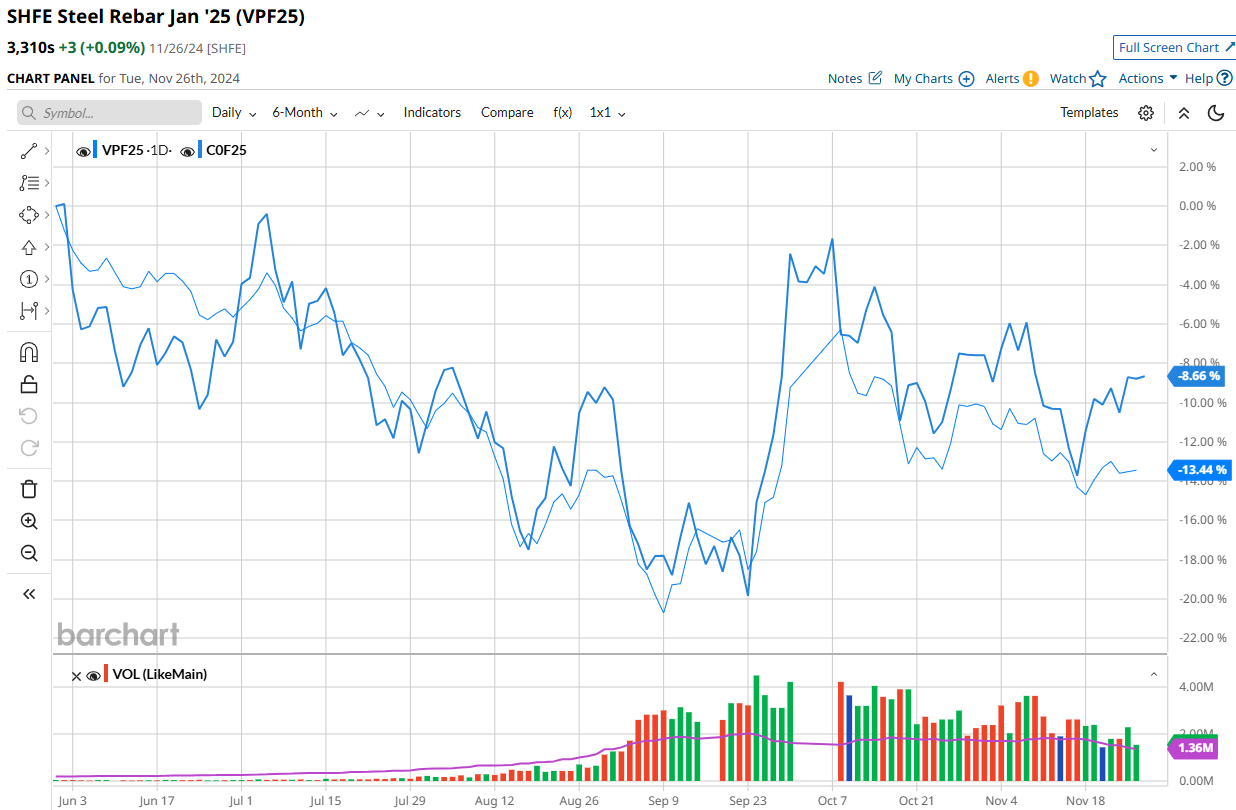Open the Templates link
The width and height of the screenshot is (1236, 810).
coord(1089,113)
